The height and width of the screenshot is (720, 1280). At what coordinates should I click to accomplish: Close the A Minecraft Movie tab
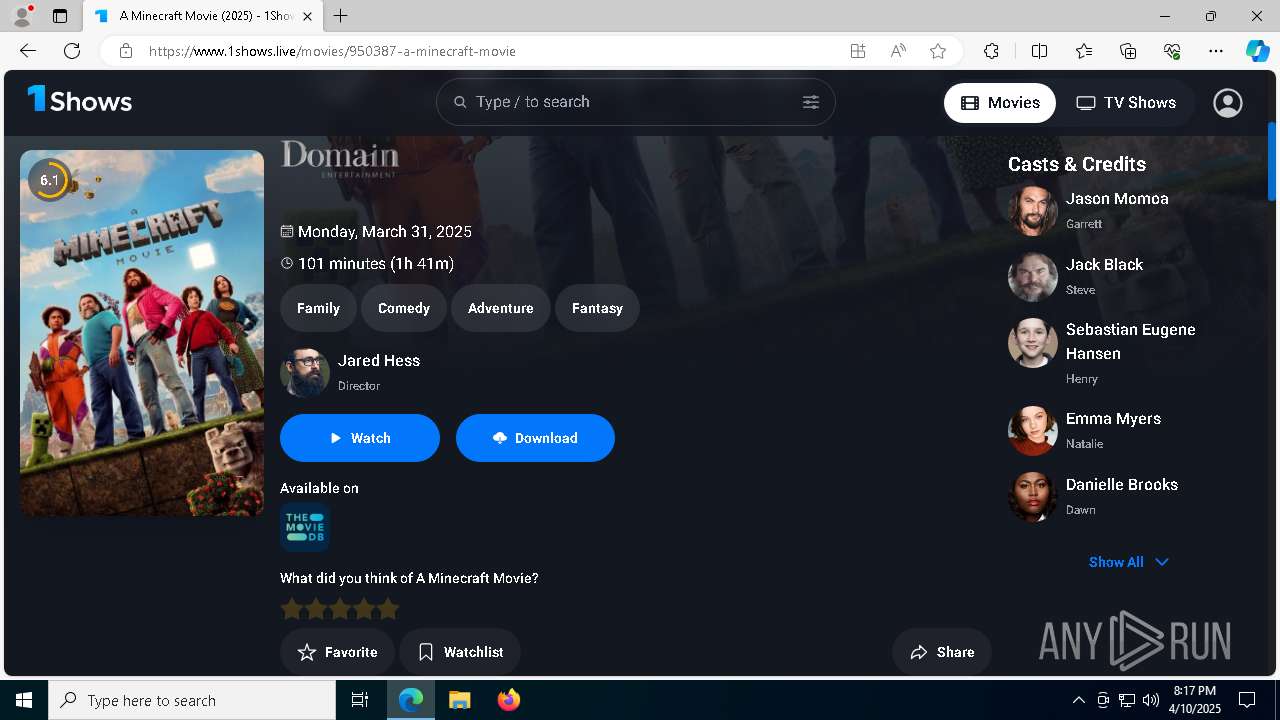pos(307,16)
